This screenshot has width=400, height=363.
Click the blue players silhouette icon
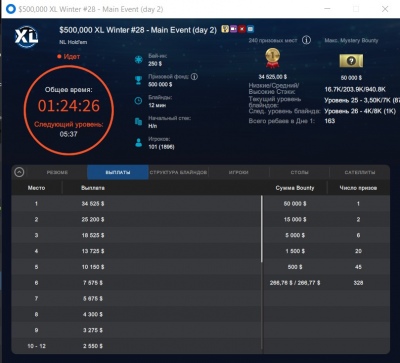coord(138,143)
